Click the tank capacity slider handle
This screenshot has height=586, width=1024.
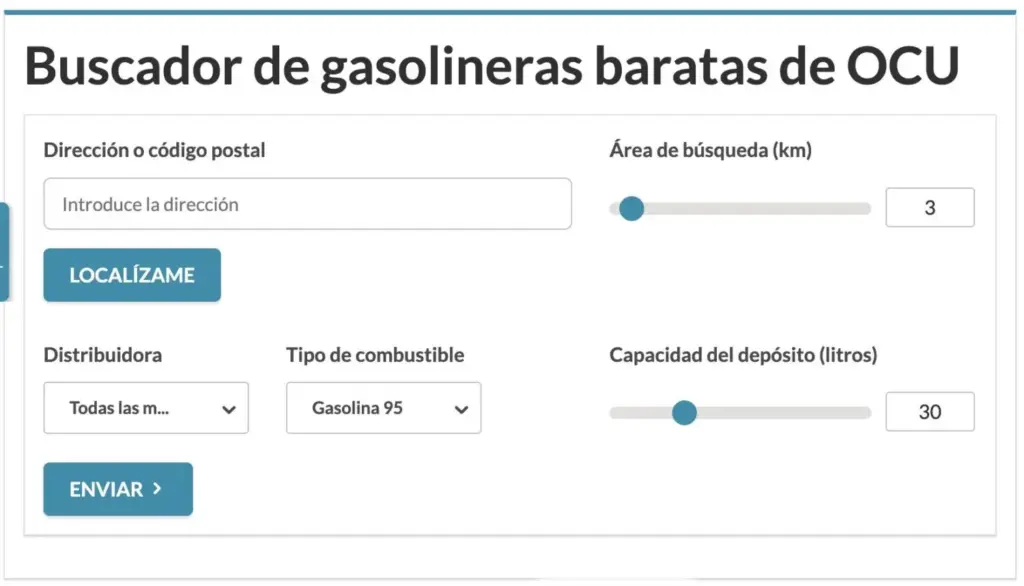[x=684, y=412]
